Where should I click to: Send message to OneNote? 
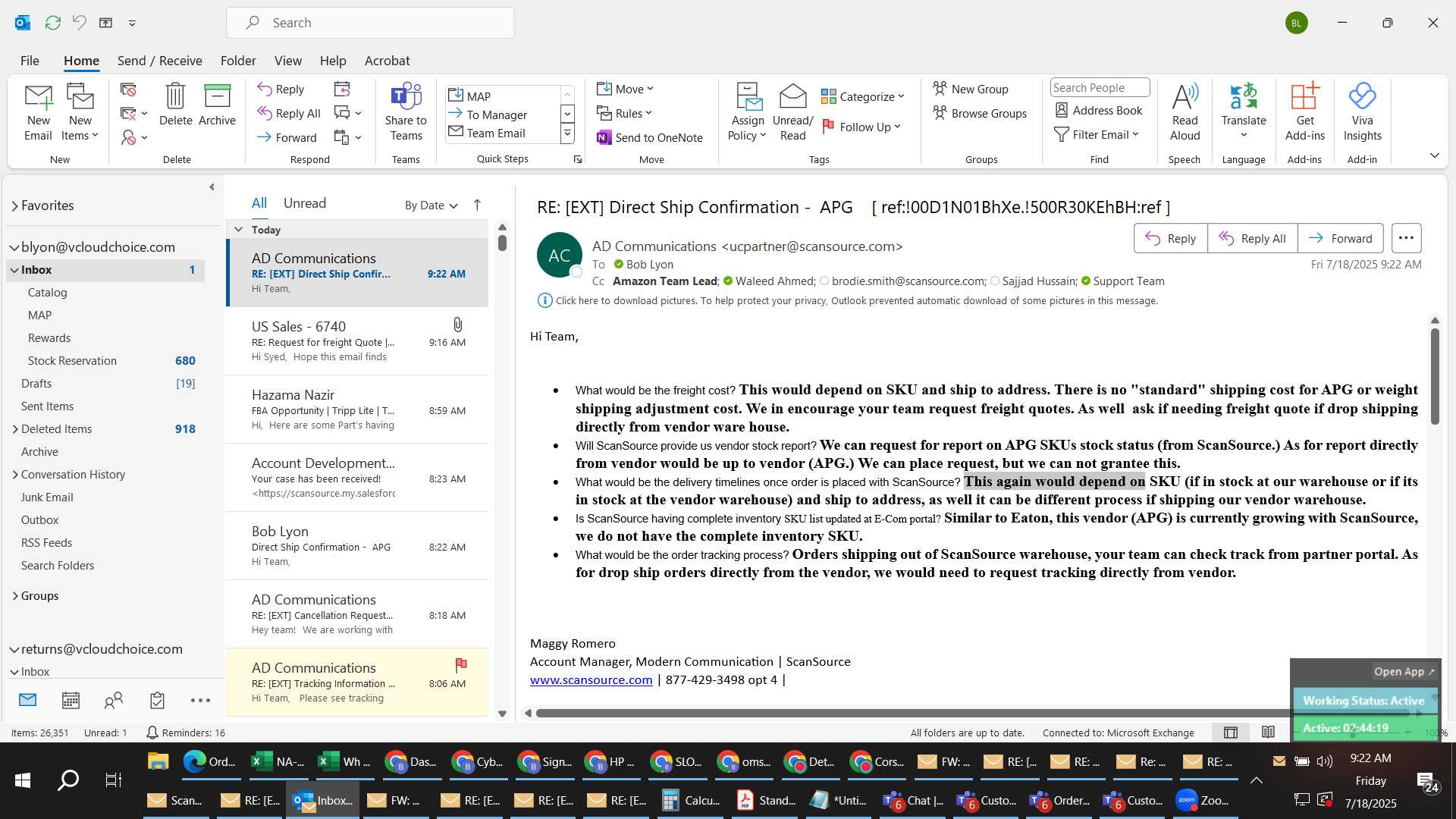point(650,137)
